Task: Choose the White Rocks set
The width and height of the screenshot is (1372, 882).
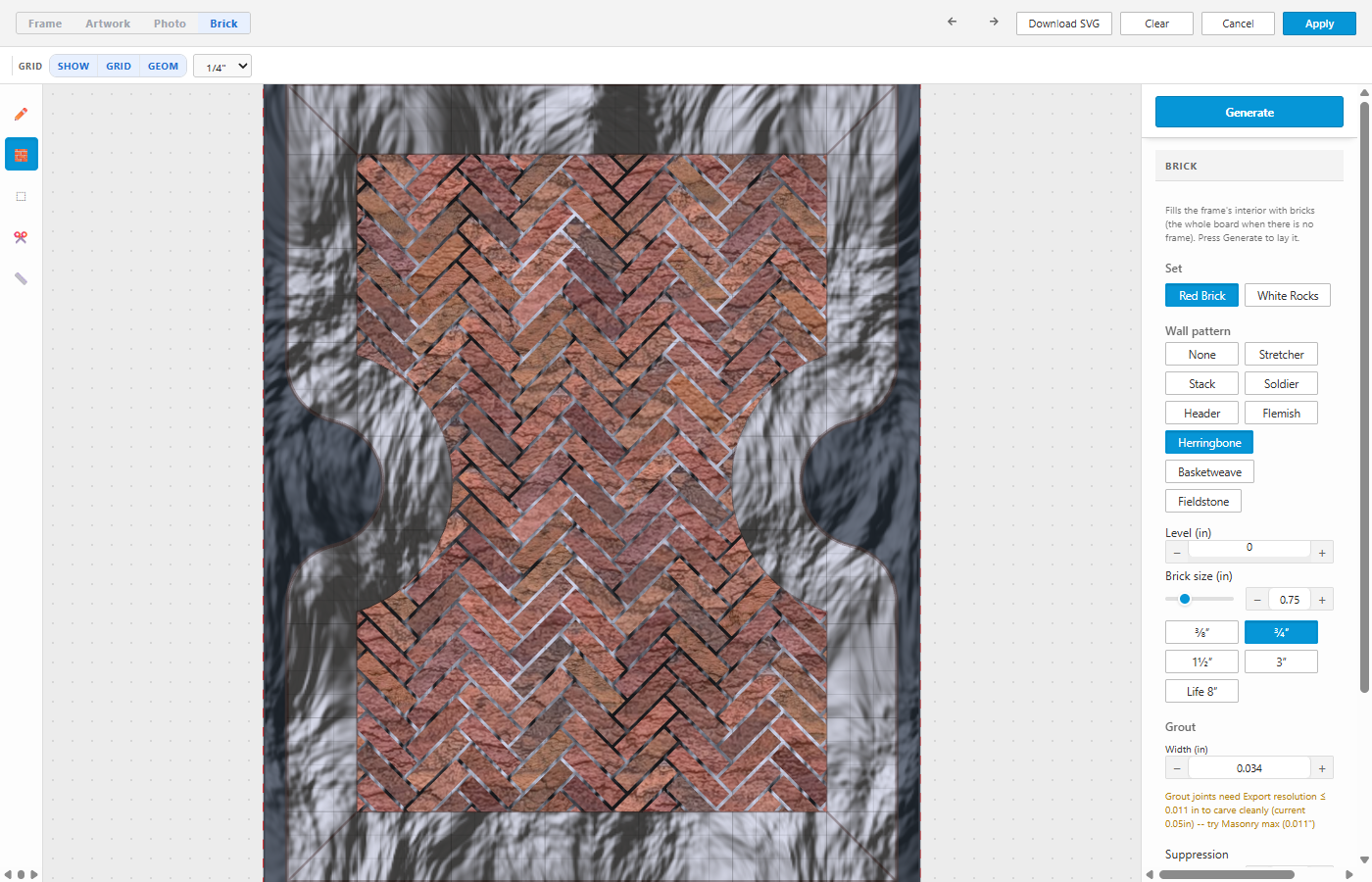Action: (x=1288, y=296)
